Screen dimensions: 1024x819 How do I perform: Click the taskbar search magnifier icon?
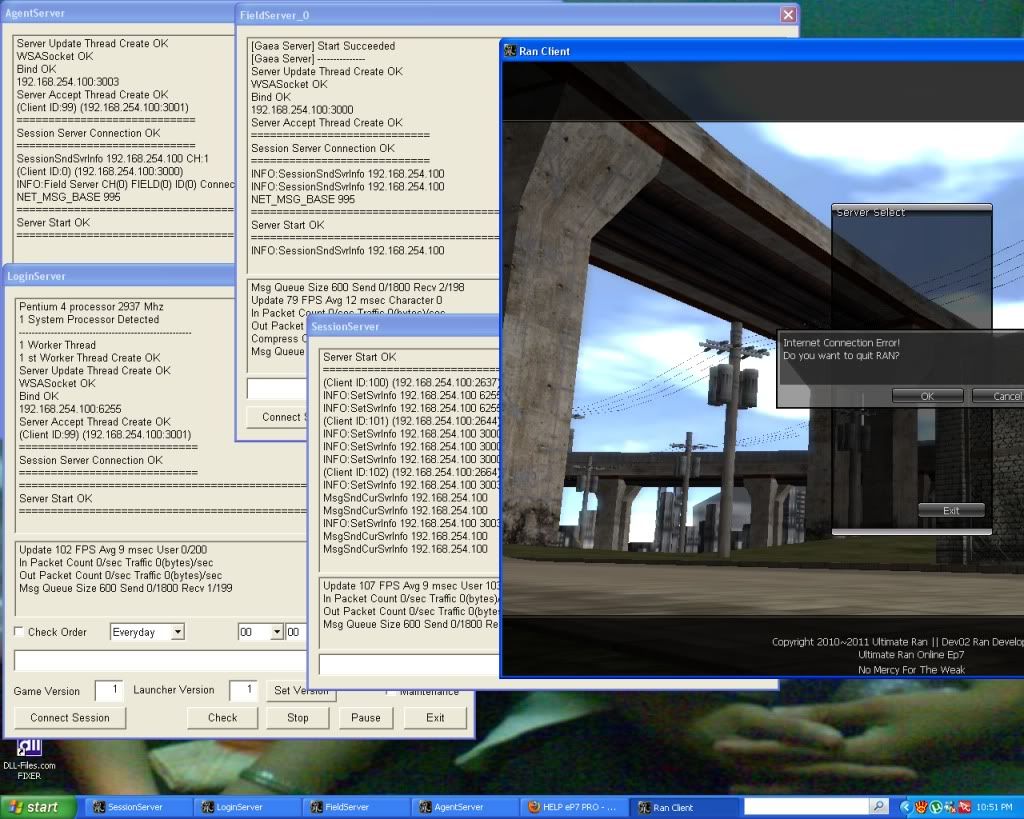tap(879, 806)
